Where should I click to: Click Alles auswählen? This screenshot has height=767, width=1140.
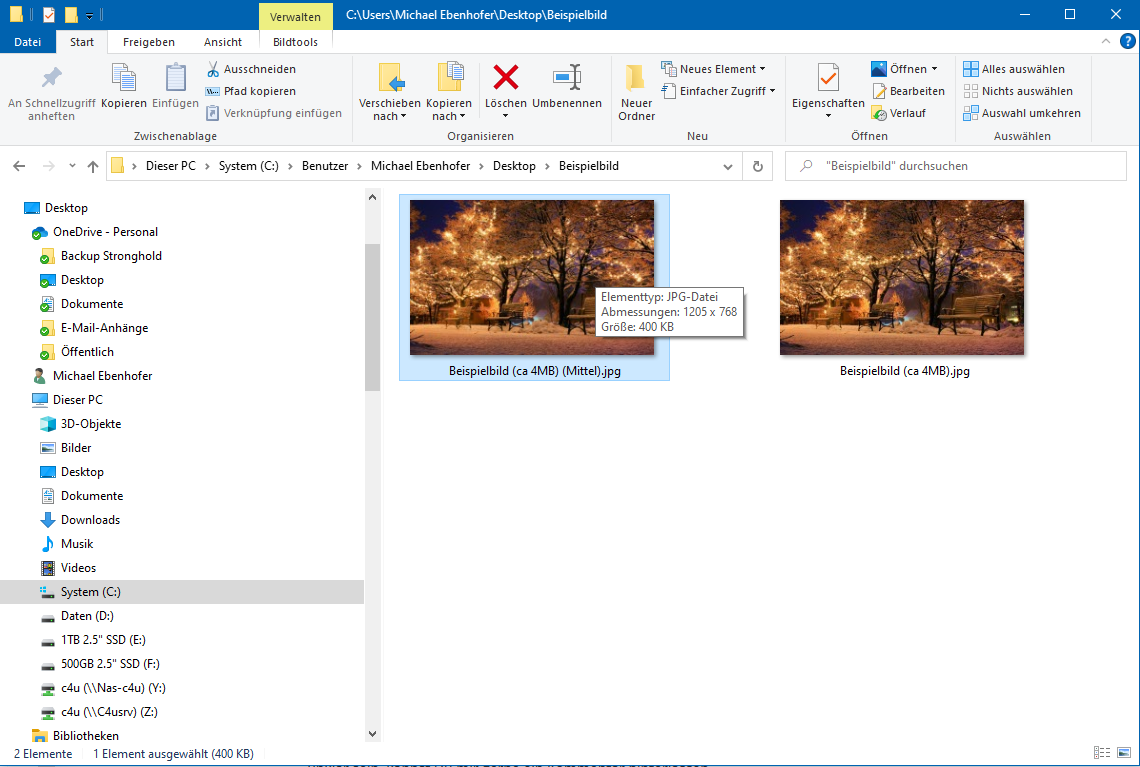pyautogui.click(x=1013, y=69)
